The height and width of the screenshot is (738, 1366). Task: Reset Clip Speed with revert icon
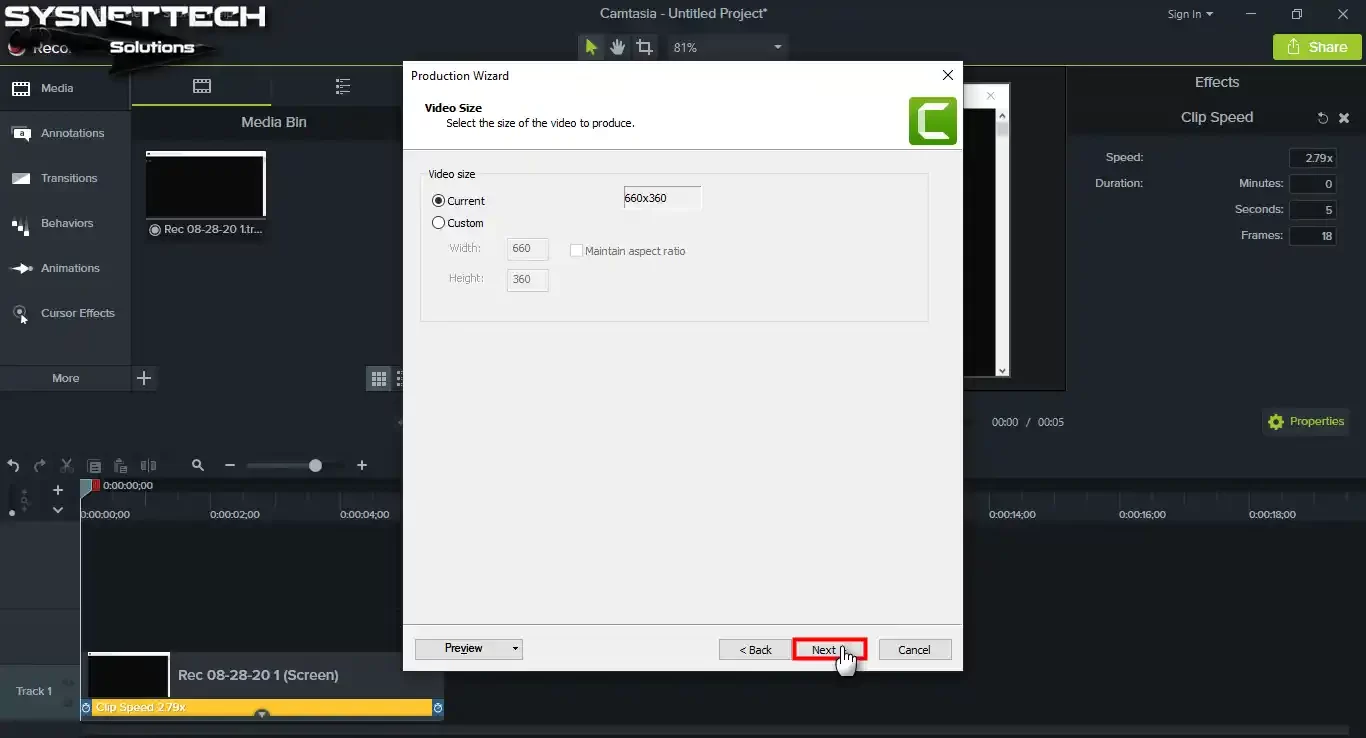pyautogui.click(x=1322, y=118)
